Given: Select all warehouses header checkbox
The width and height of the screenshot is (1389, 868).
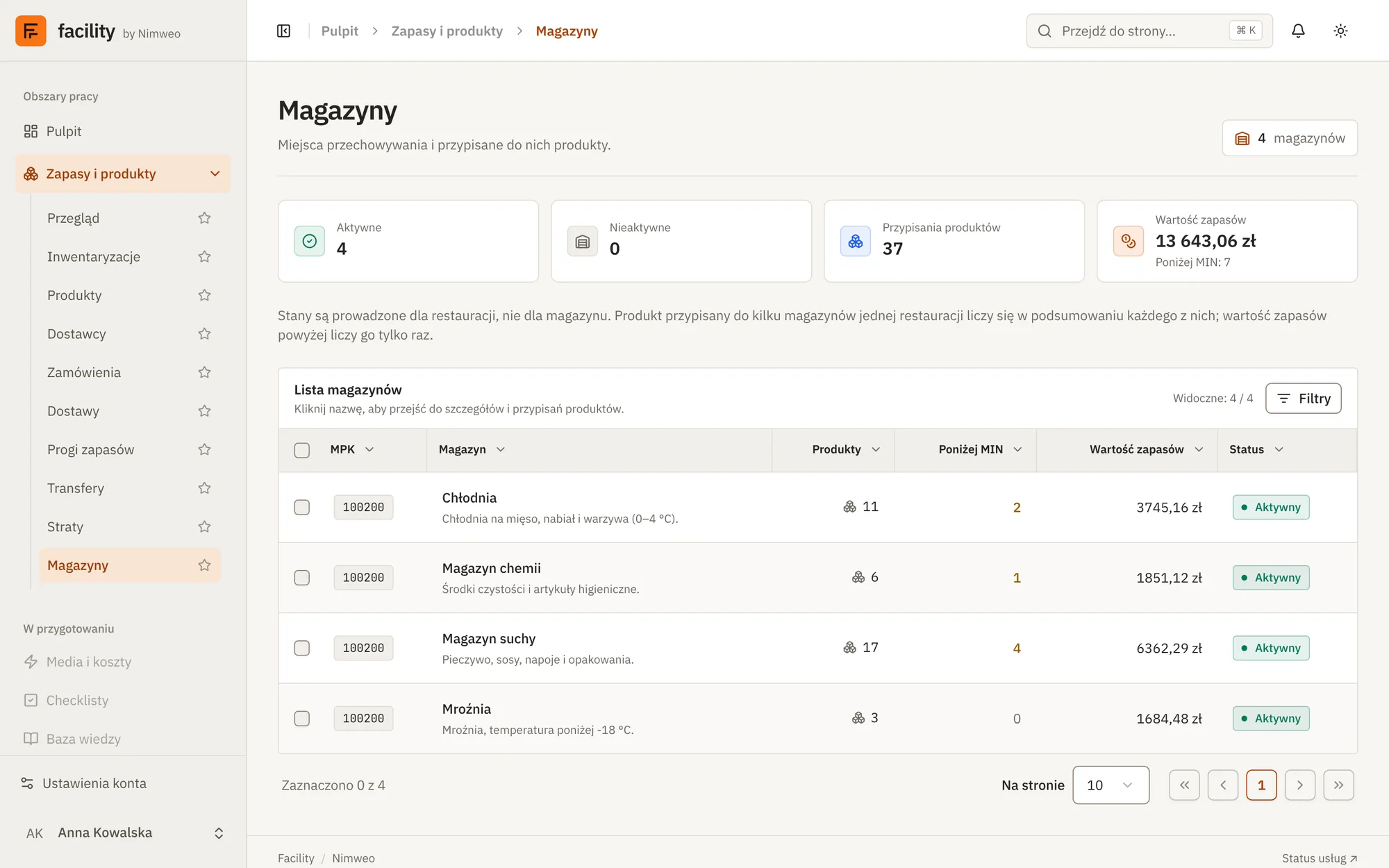Looking at the screenshot, I should click(301, 450).
